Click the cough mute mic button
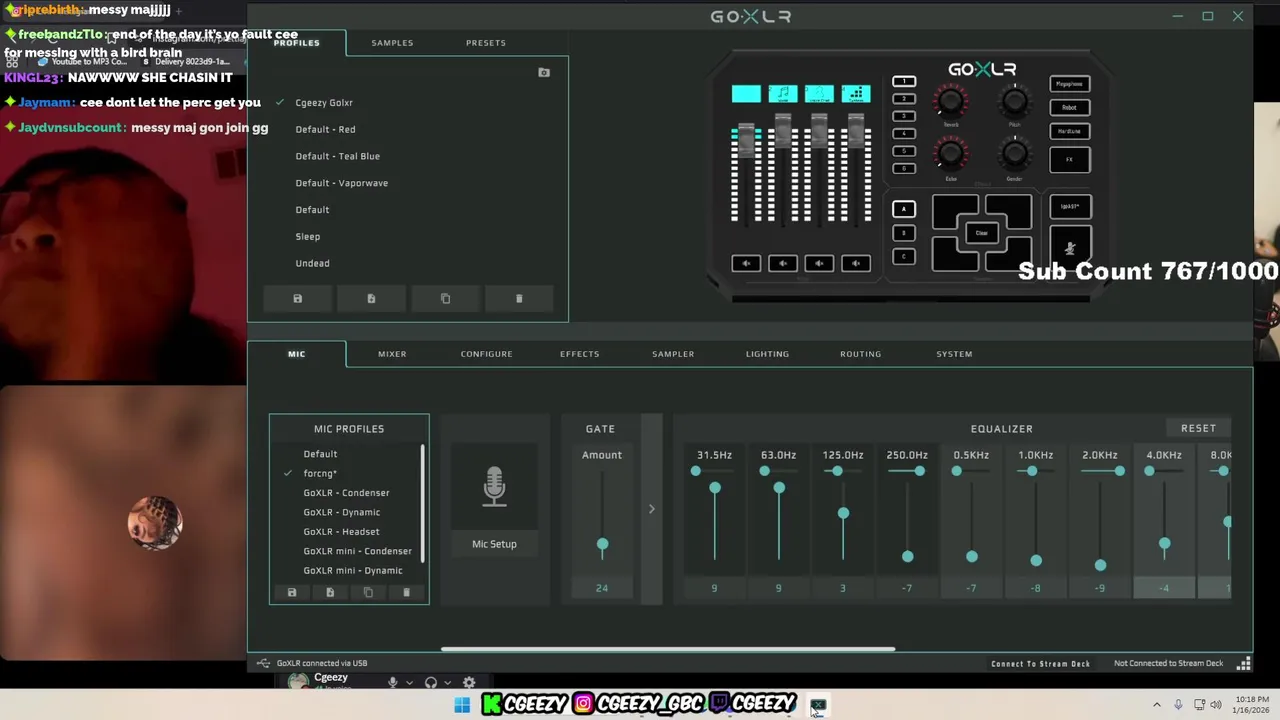The width and height of the screenshot is (1280, 720). [1070, 247]
